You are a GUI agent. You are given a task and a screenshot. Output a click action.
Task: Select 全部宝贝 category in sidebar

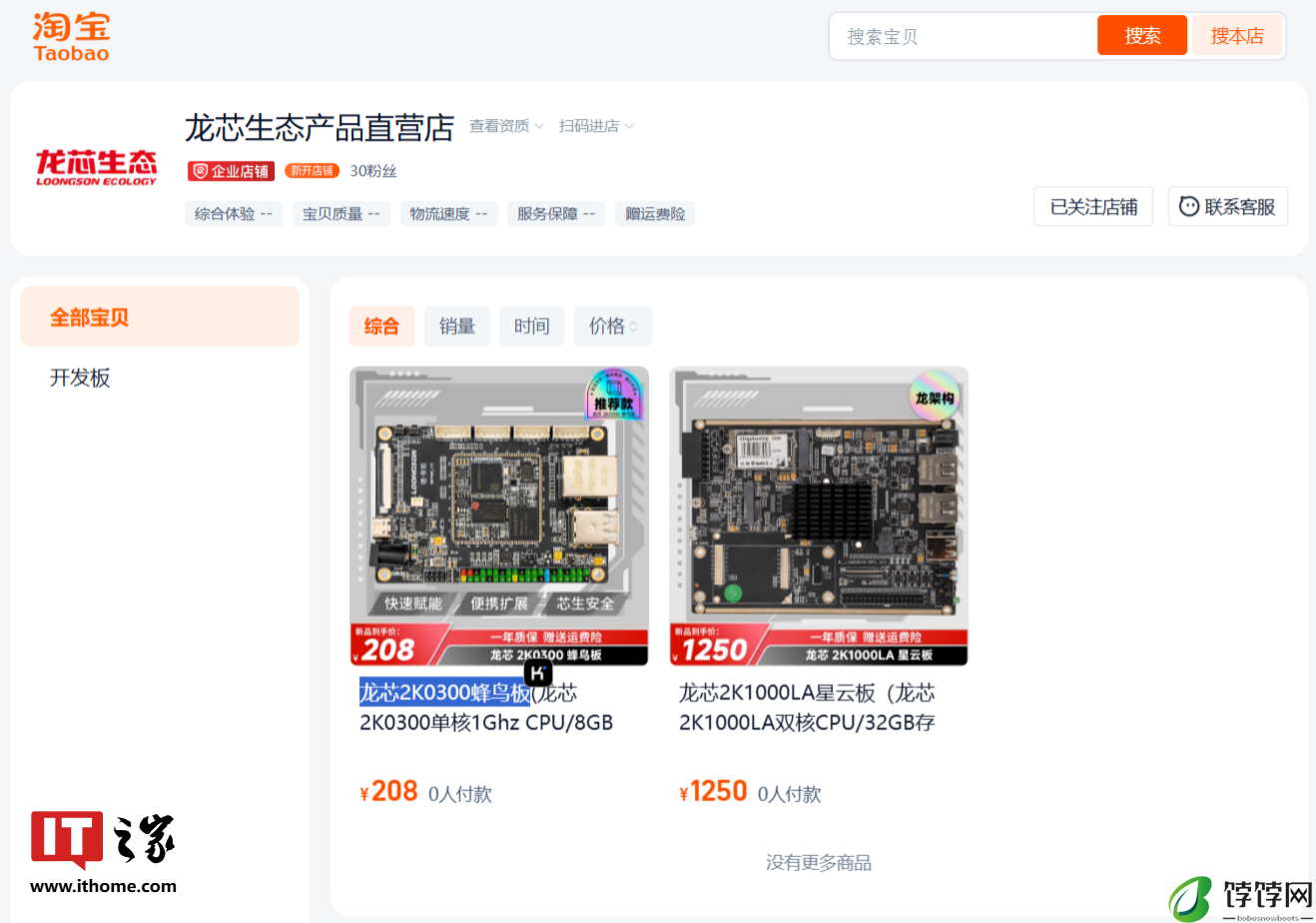coord(160,317)
